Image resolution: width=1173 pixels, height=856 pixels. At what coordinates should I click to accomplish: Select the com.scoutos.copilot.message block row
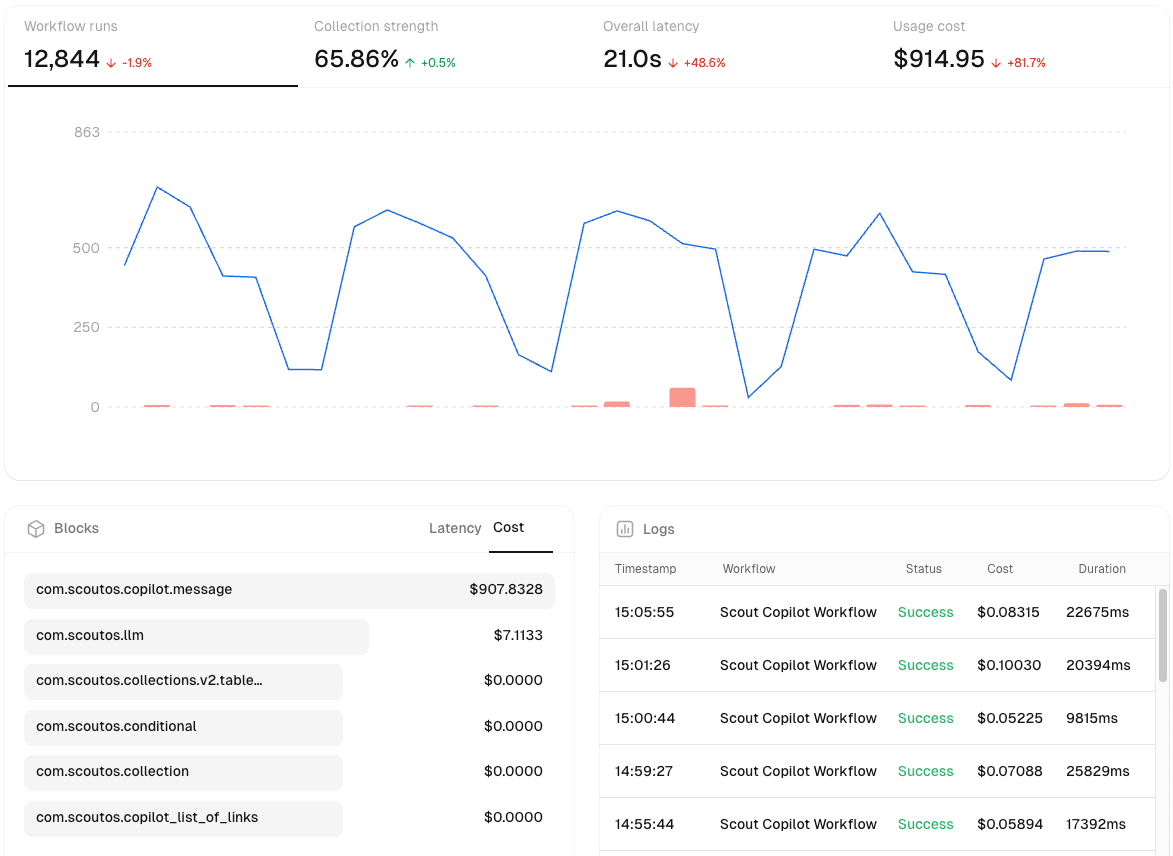click(x=290, y=590)
